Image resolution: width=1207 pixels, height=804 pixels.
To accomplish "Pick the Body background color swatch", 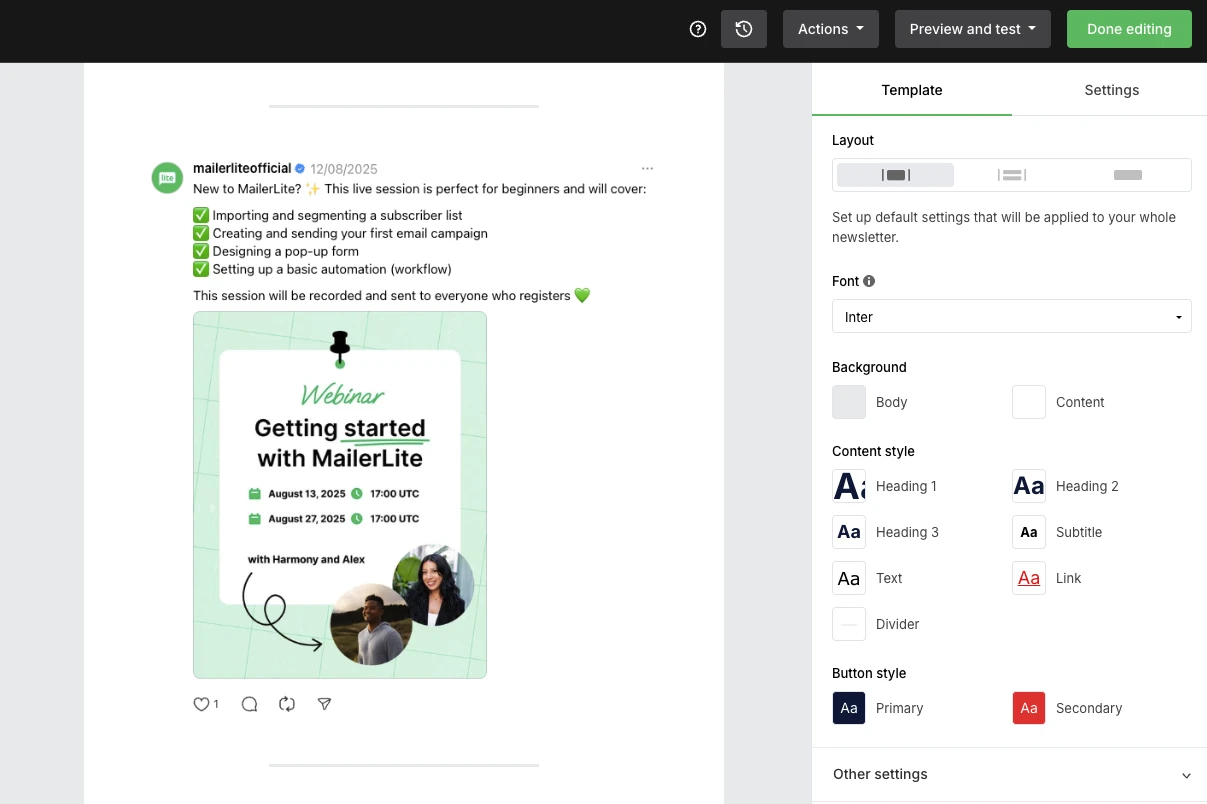I will [x=849, y=402].
